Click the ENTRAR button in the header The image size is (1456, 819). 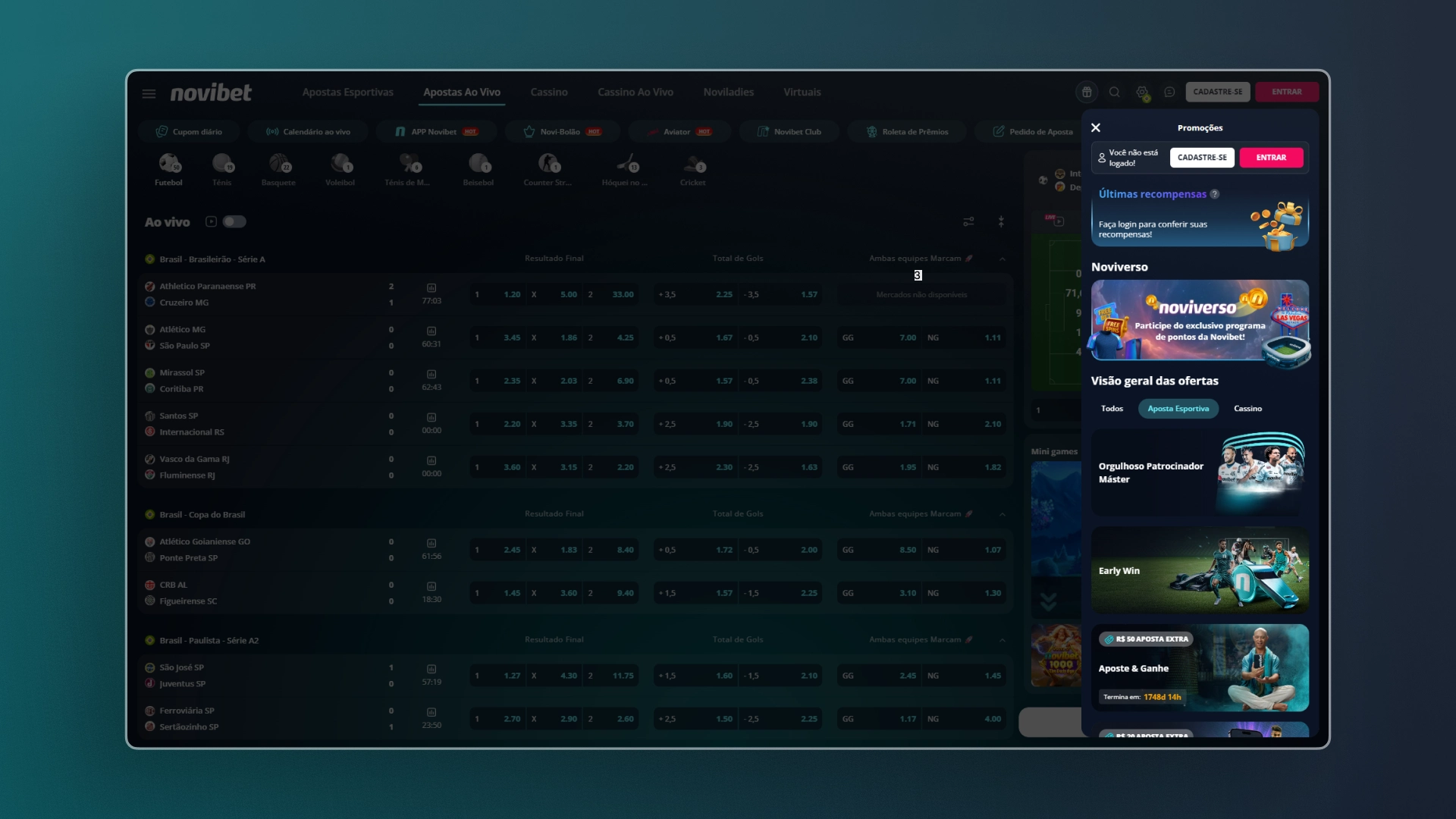pos(1287,92)
